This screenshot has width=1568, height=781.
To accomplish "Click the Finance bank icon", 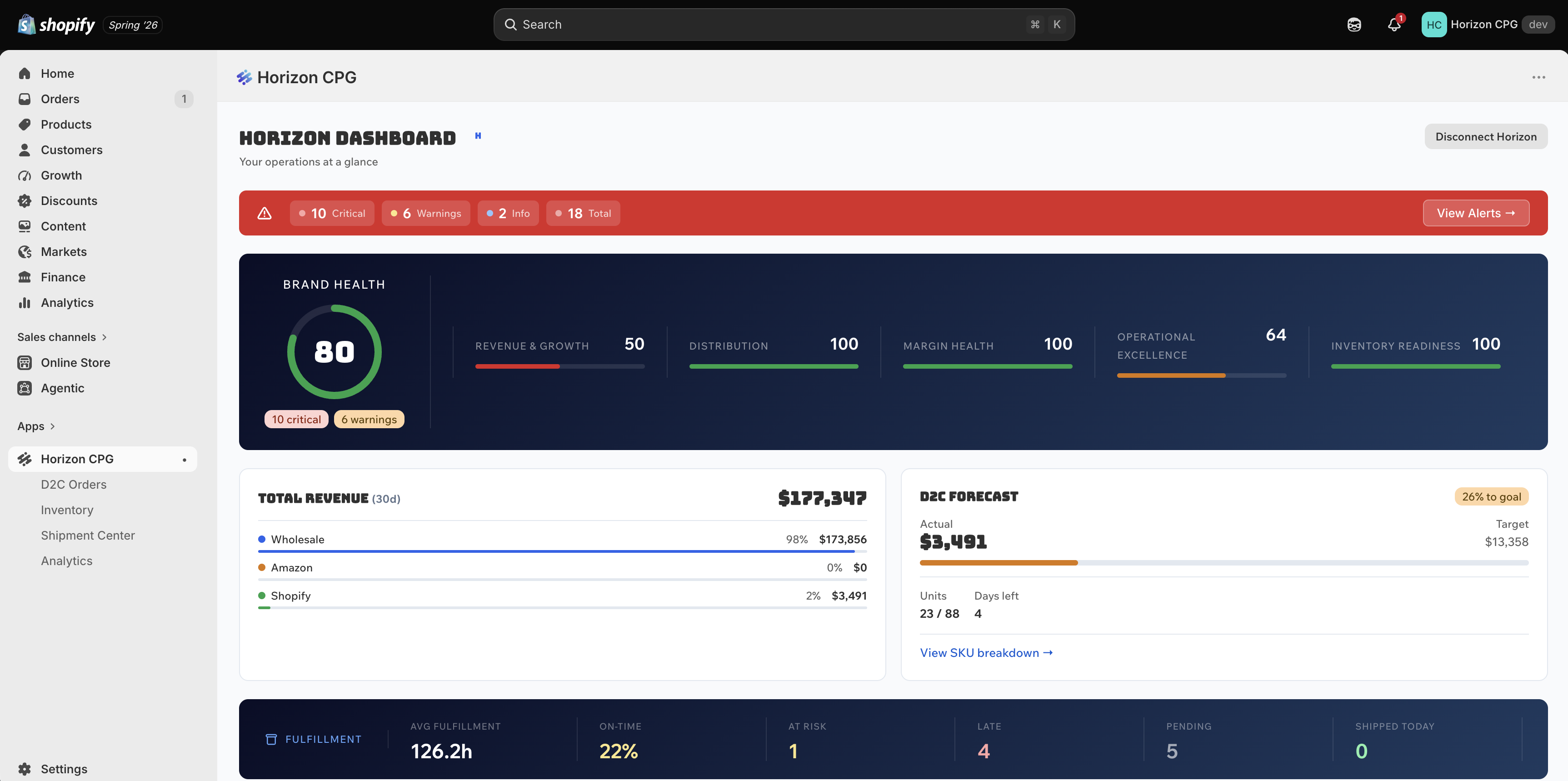I will tap(25, 277).
